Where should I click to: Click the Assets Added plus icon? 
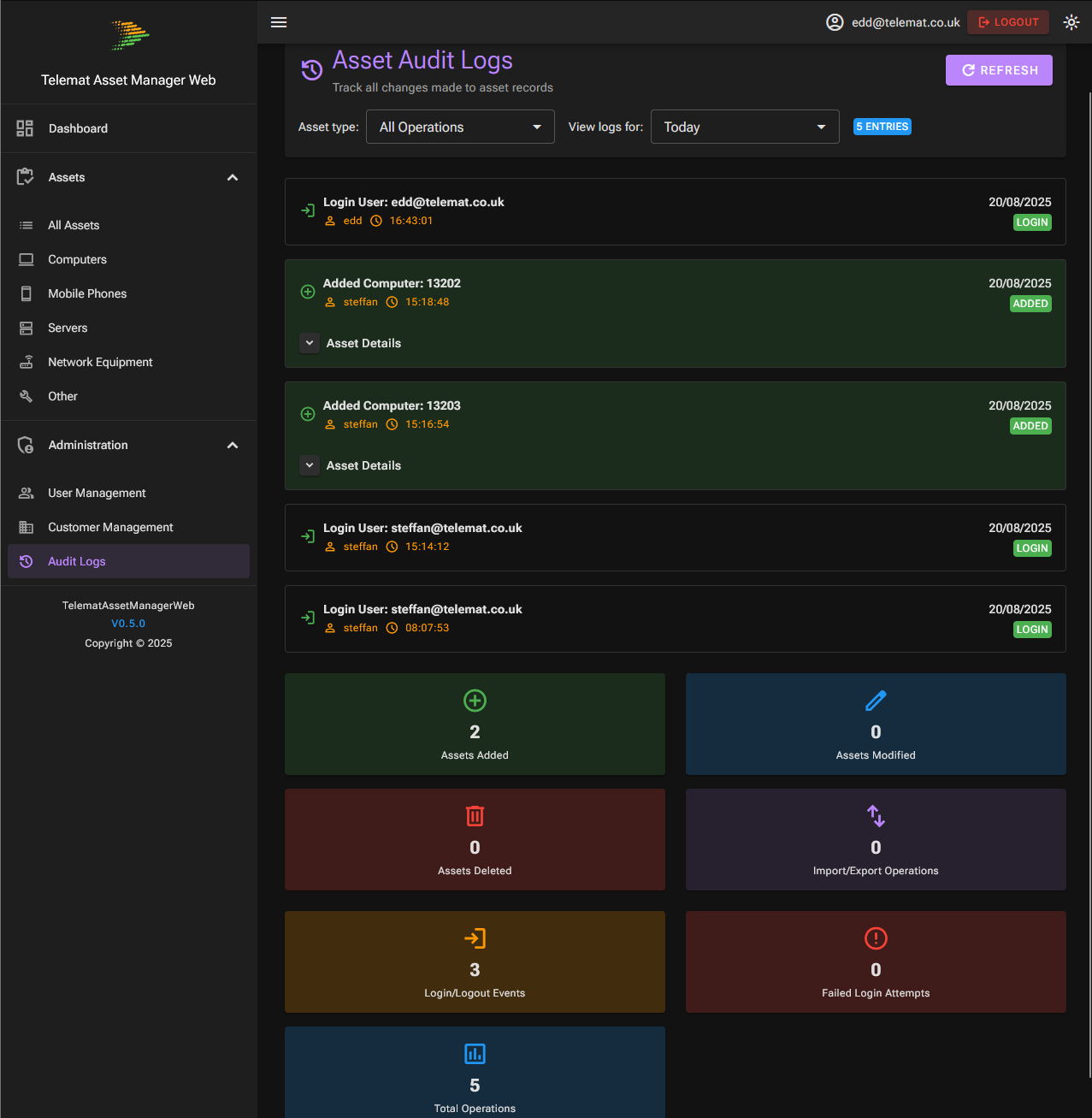475,701
